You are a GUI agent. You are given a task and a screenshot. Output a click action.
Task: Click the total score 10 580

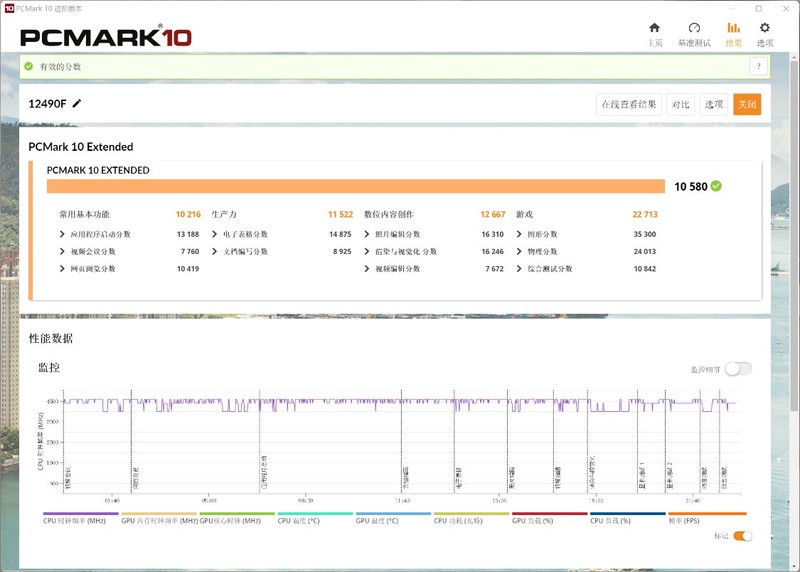[x=691, y=187]
